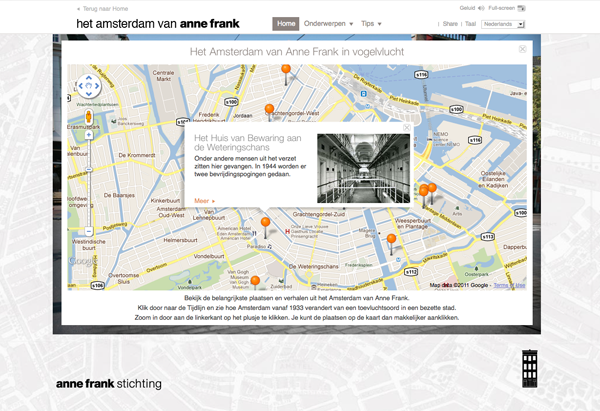Image resolution: width=600 pixels, height=411 pixels.
Task: Enable Full-screen mode
Action: 507,8
